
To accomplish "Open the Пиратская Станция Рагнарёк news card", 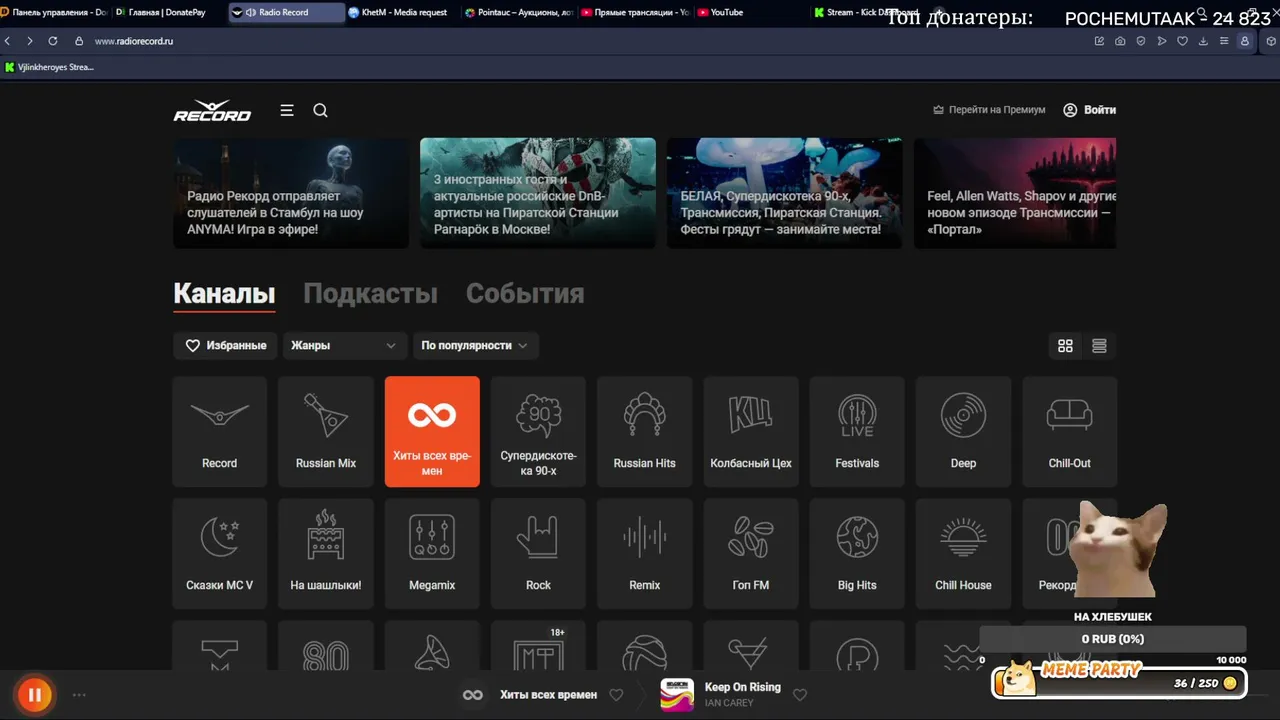I will pos(538,193).
